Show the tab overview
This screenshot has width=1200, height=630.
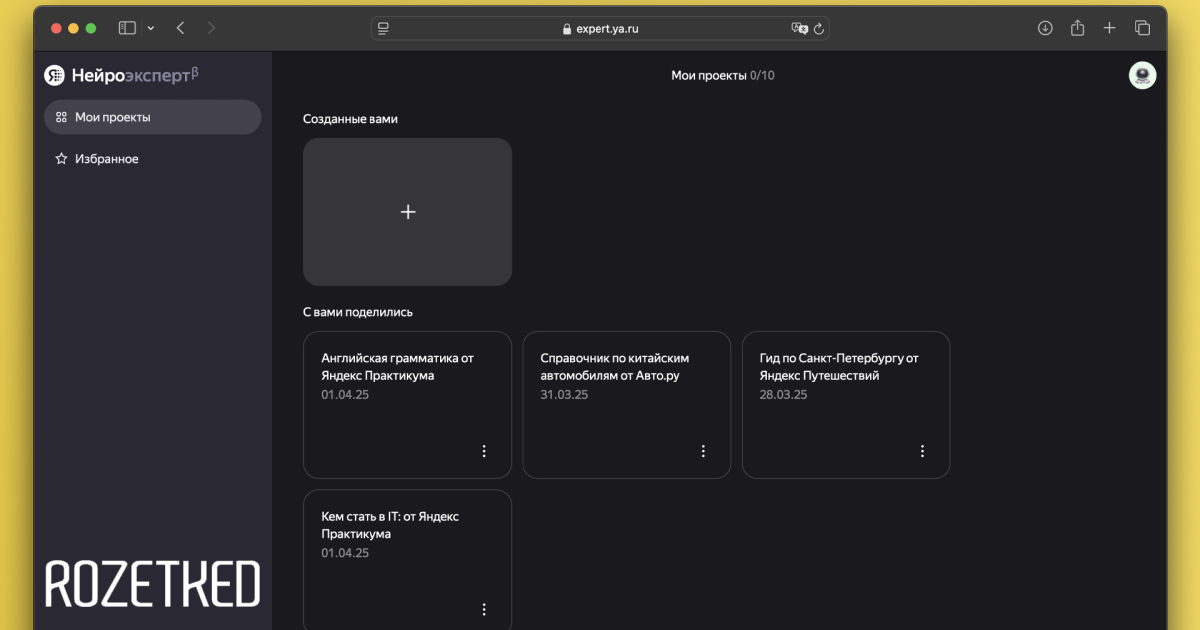[1142, 28]
